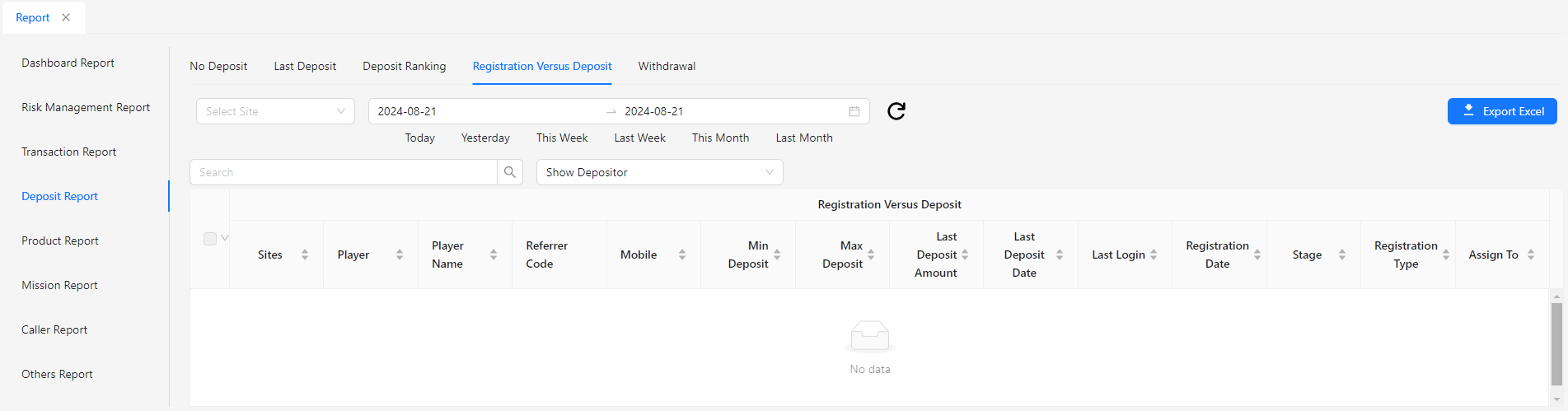Sort by Registration Date arrows
Screen dimensions: 1568x411
pyautogui.click(x=1257, y=255)
